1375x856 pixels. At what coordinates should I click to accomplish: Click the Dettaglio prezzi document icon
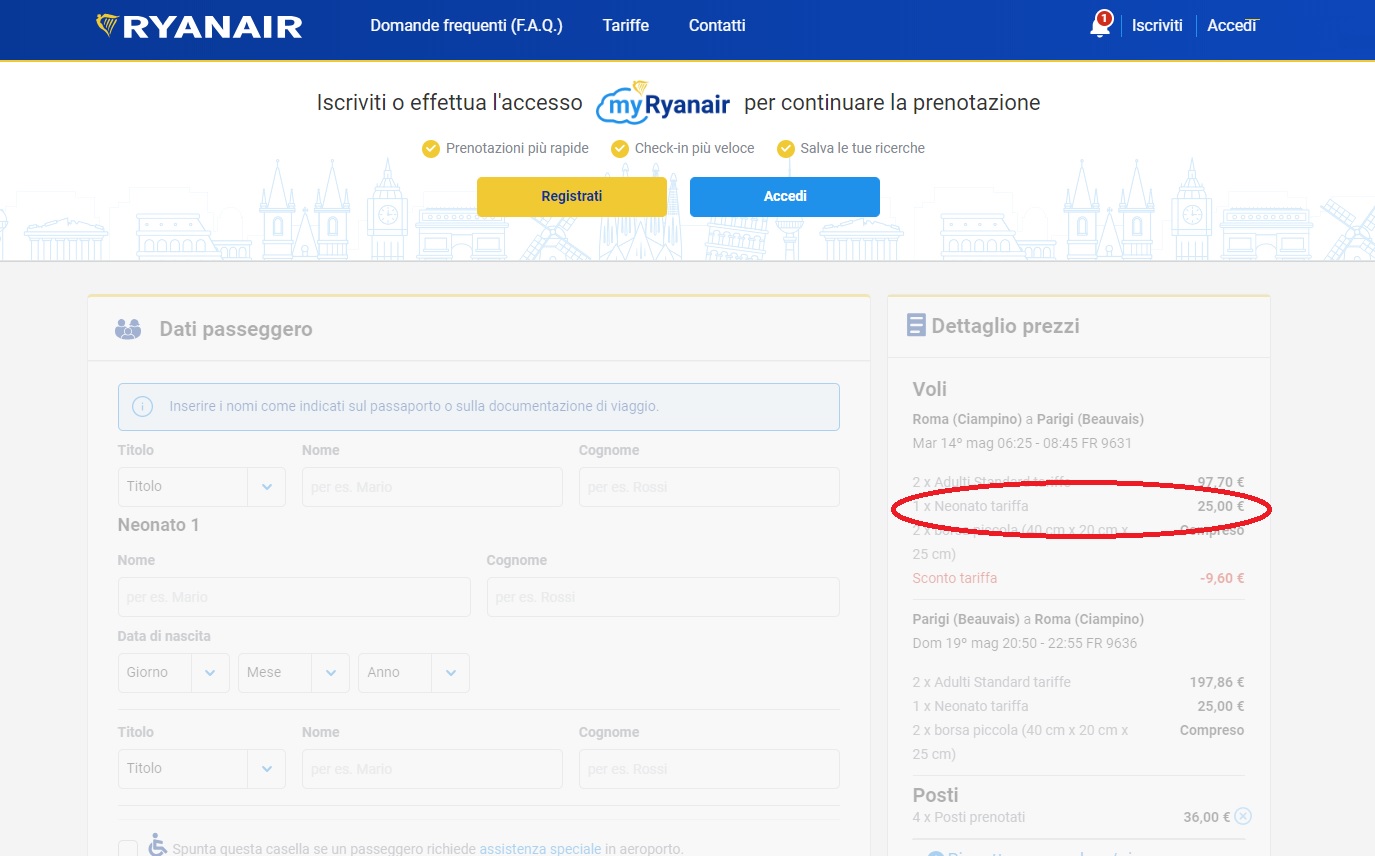(x=915, y=325)
